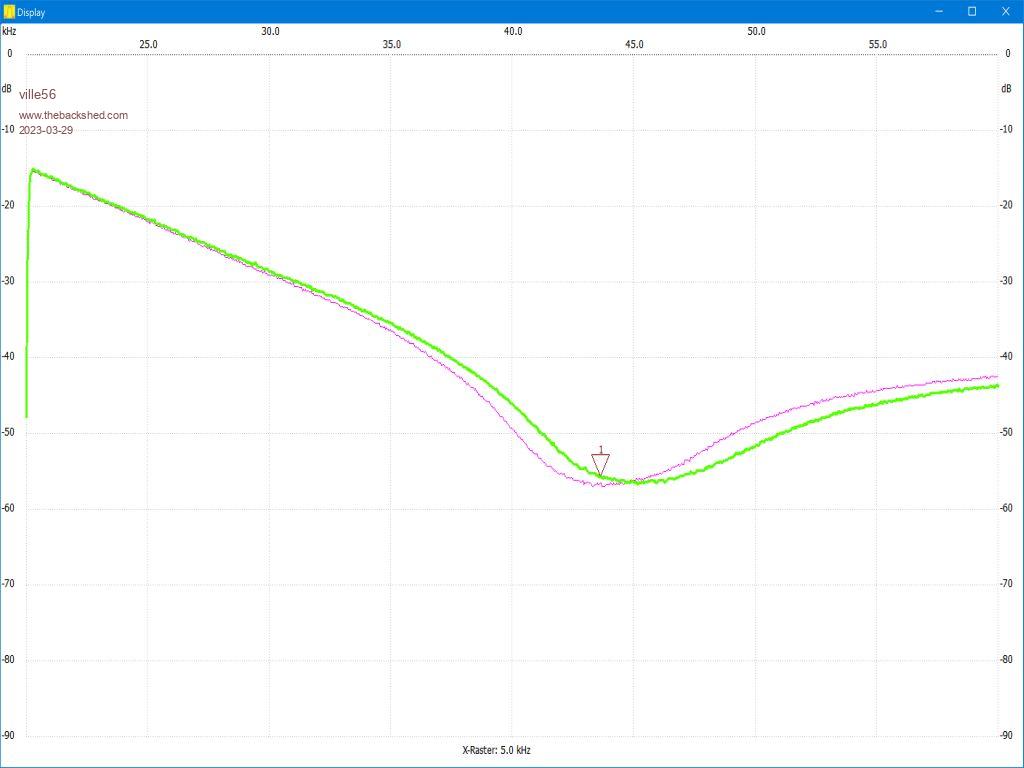The image size is (1024, 768).
Task: Click the 45.0 frequency tick label
Action: pos(634,31)
